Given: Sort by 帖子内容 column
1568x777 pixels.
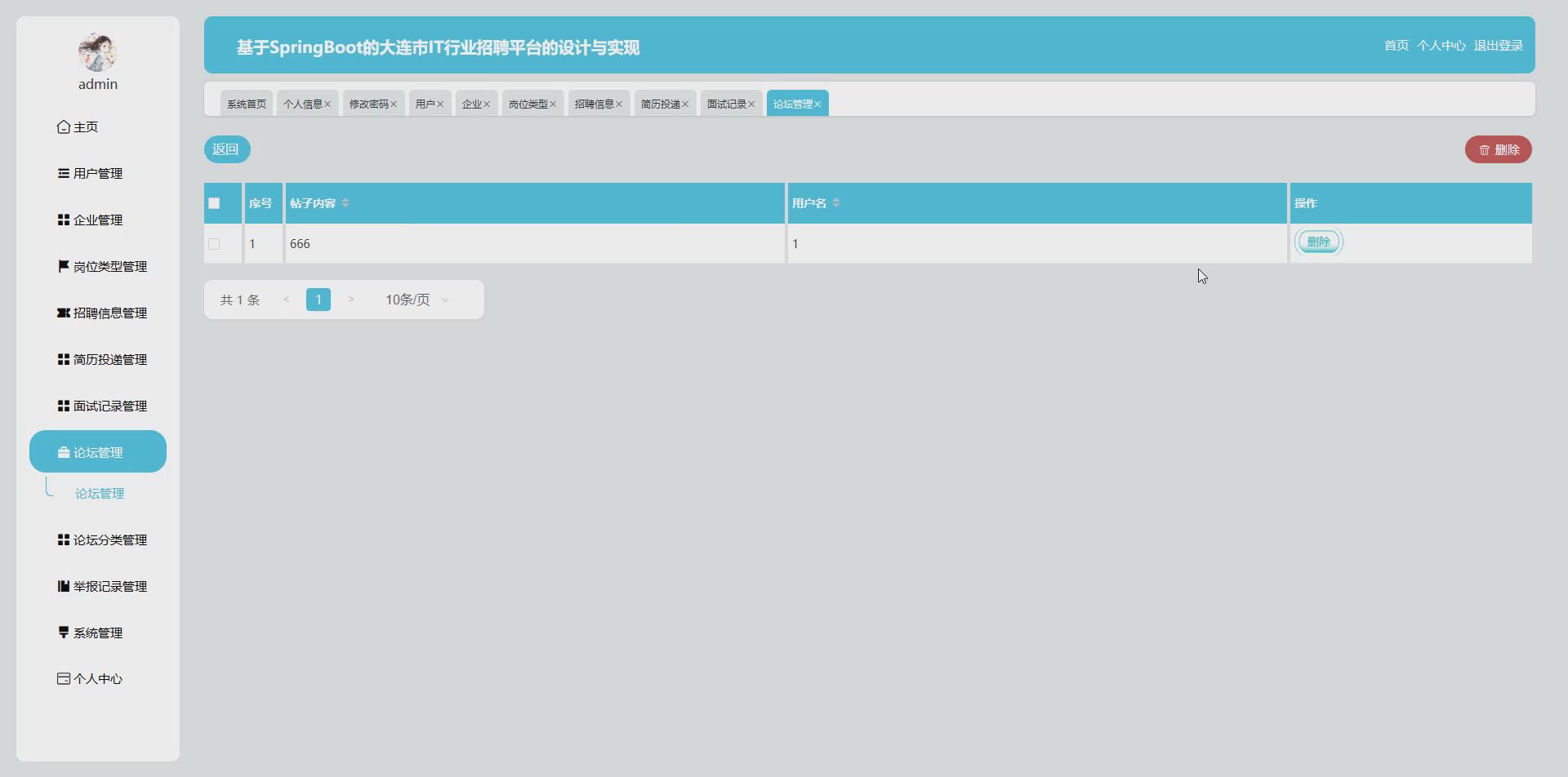Looking at the screenshot, I should 345,203.
